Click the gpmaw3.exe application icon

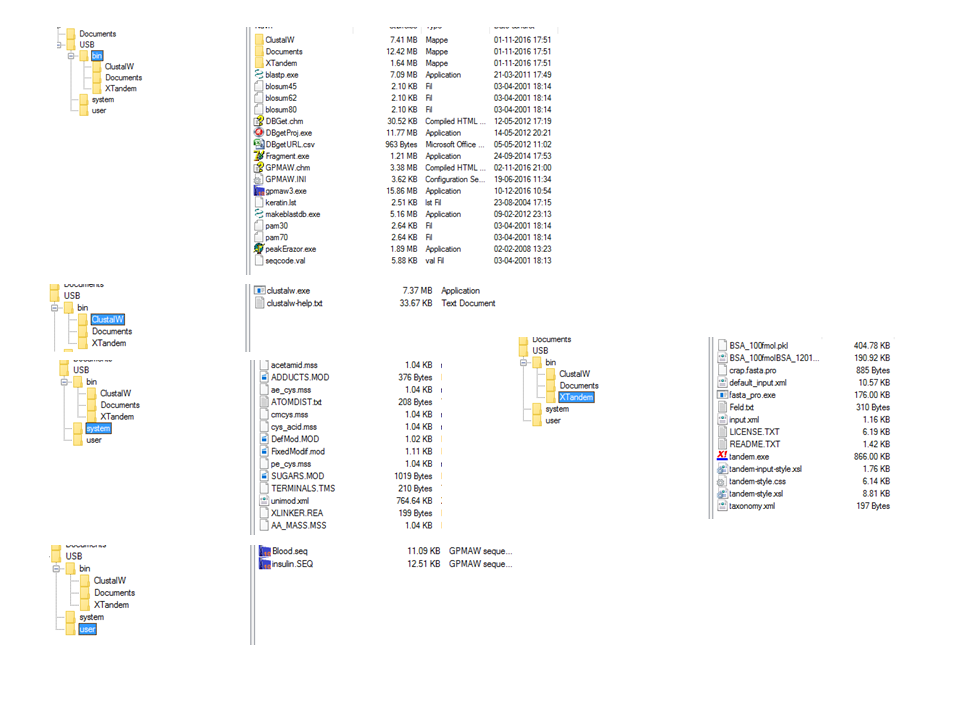click(259, 191)
